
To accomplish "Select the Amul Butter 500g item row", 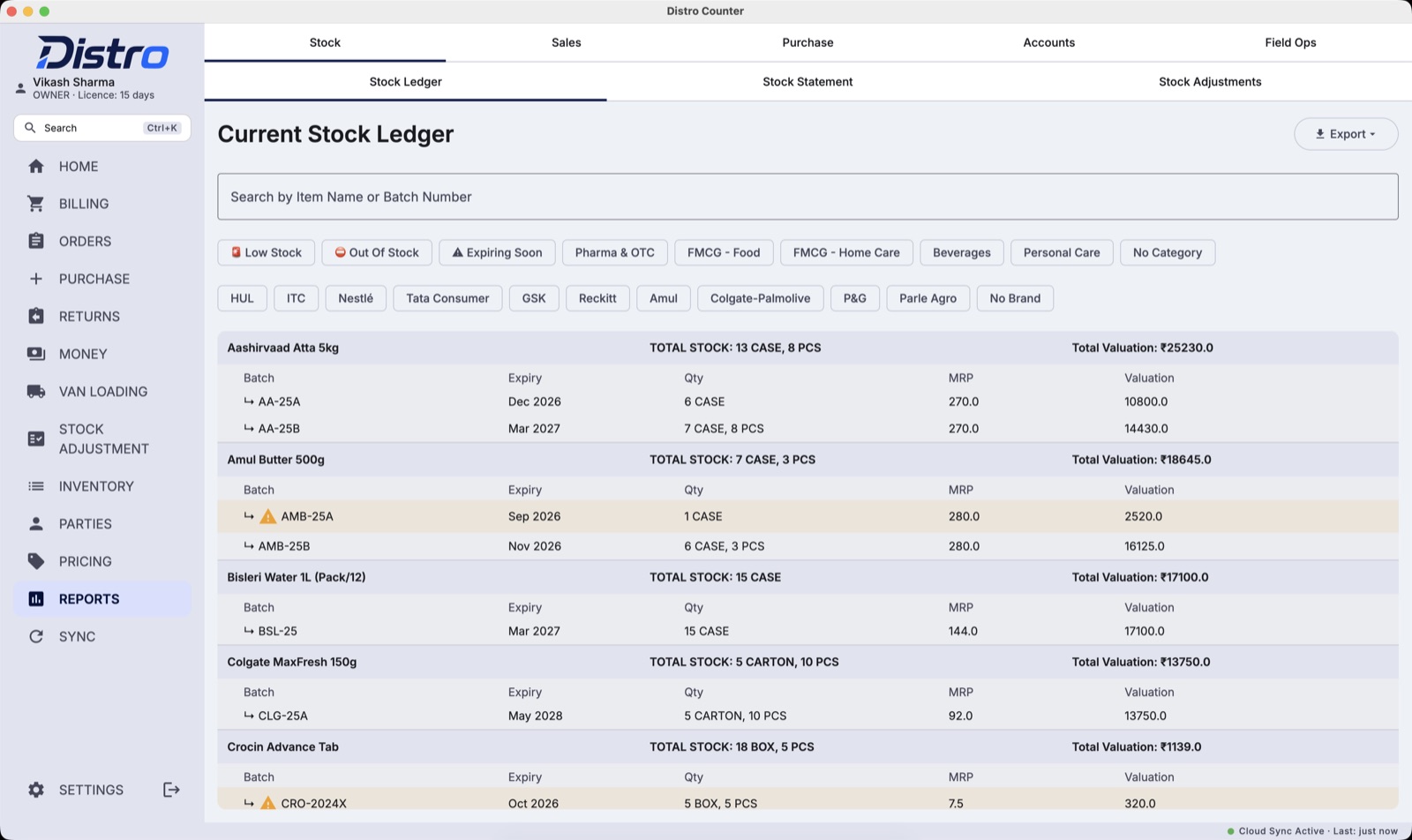I will [x=807, y=460].
